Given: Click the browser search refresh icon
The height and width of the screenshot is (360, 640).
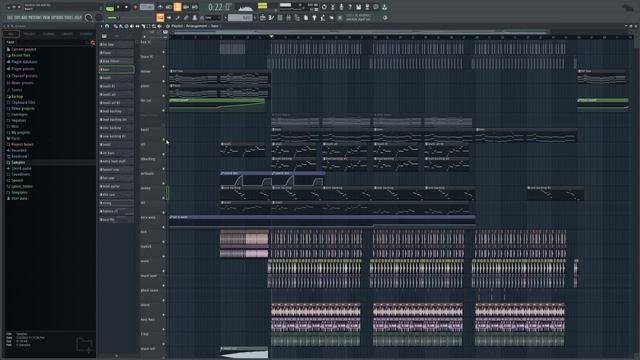Looking at the screenshot, I should [x=93, y=42].
